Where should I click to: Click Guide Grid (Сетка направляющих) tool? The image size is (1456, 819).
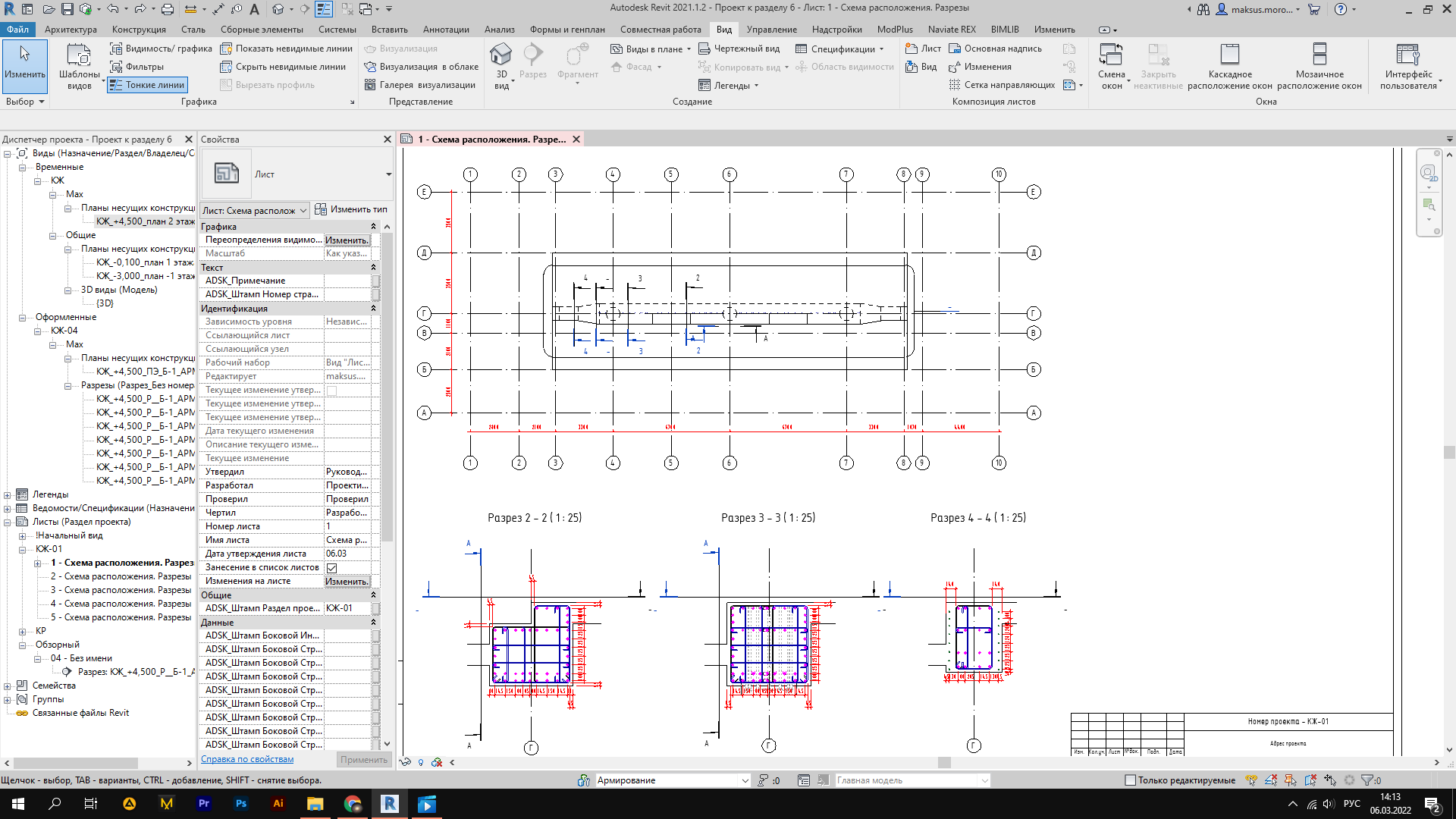(1002, 85)
